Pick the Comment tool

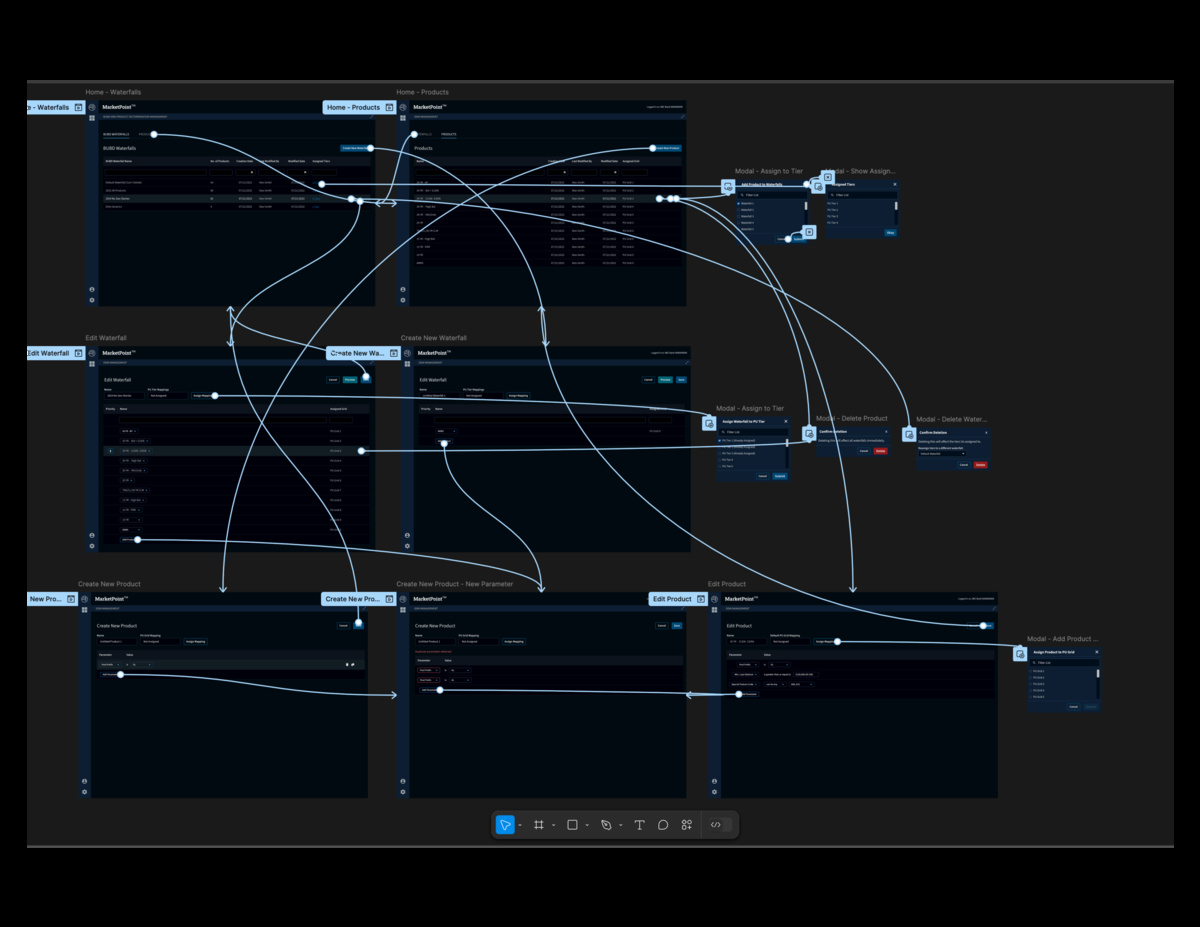point(663,825)
